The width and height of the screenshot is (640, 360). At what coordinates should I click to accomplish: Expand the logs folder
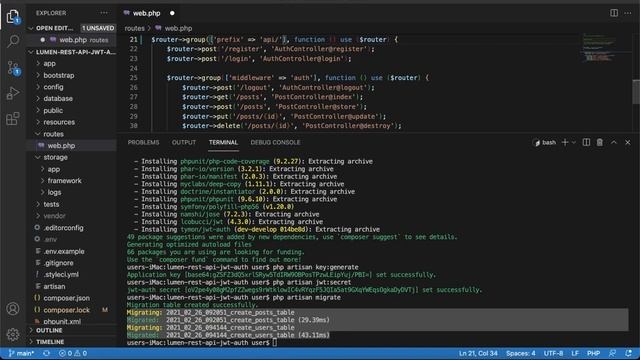click(x=54, y=192)
